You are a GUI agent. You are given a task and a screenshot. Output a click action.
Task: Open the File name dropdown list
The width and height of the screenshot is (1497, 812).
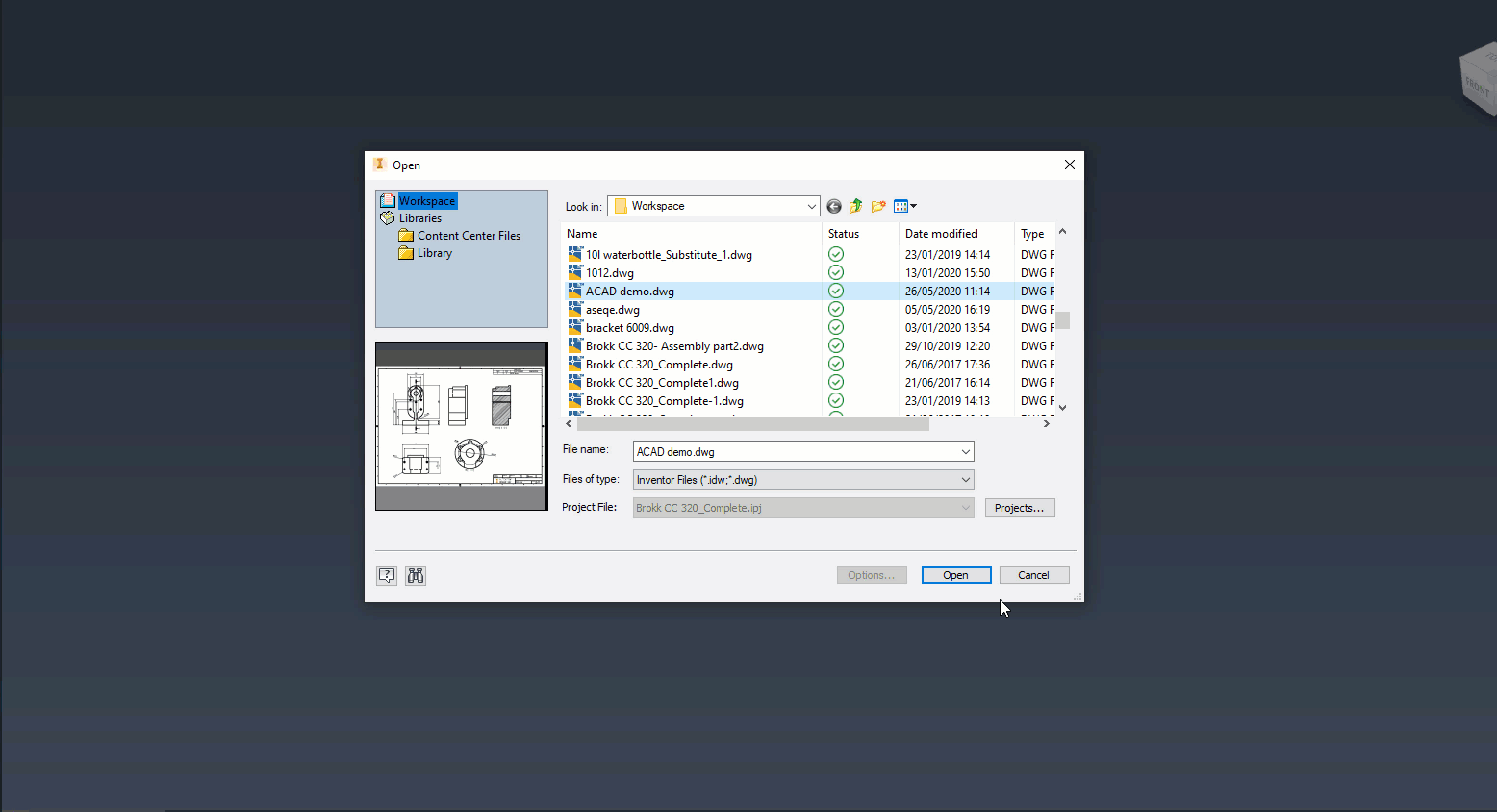click(x=965, y=451)
